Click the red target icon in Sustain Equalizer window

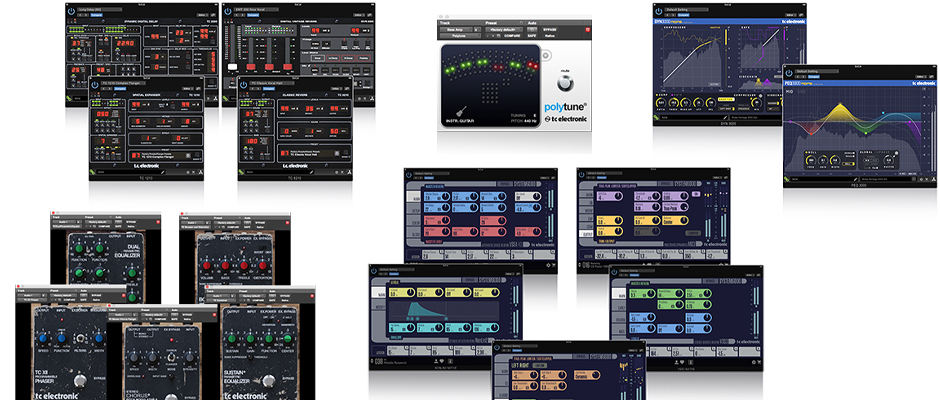312,296
